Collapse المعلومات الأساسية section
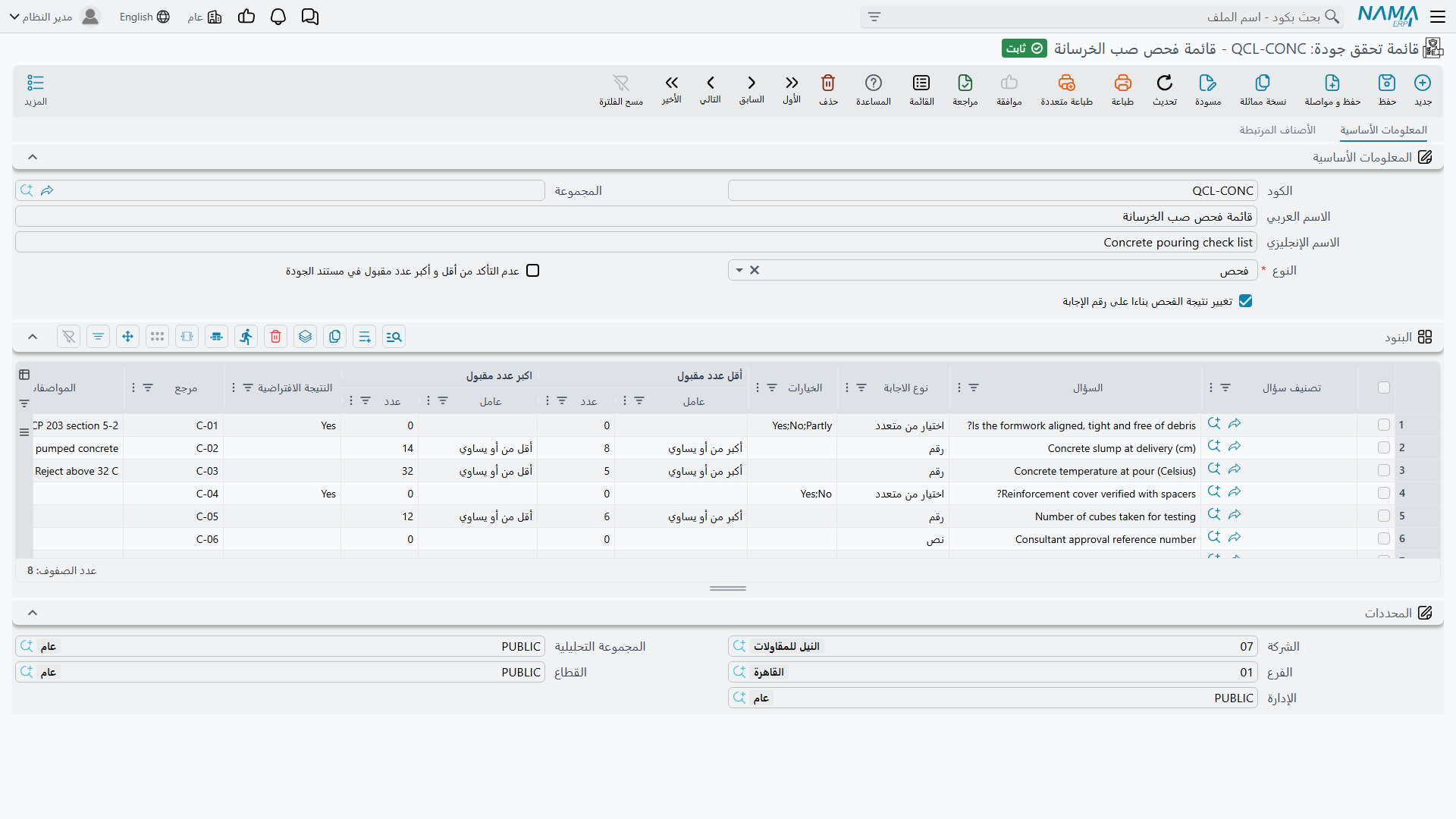Viewport: 1456px width, 819px height. click(33, 157)
